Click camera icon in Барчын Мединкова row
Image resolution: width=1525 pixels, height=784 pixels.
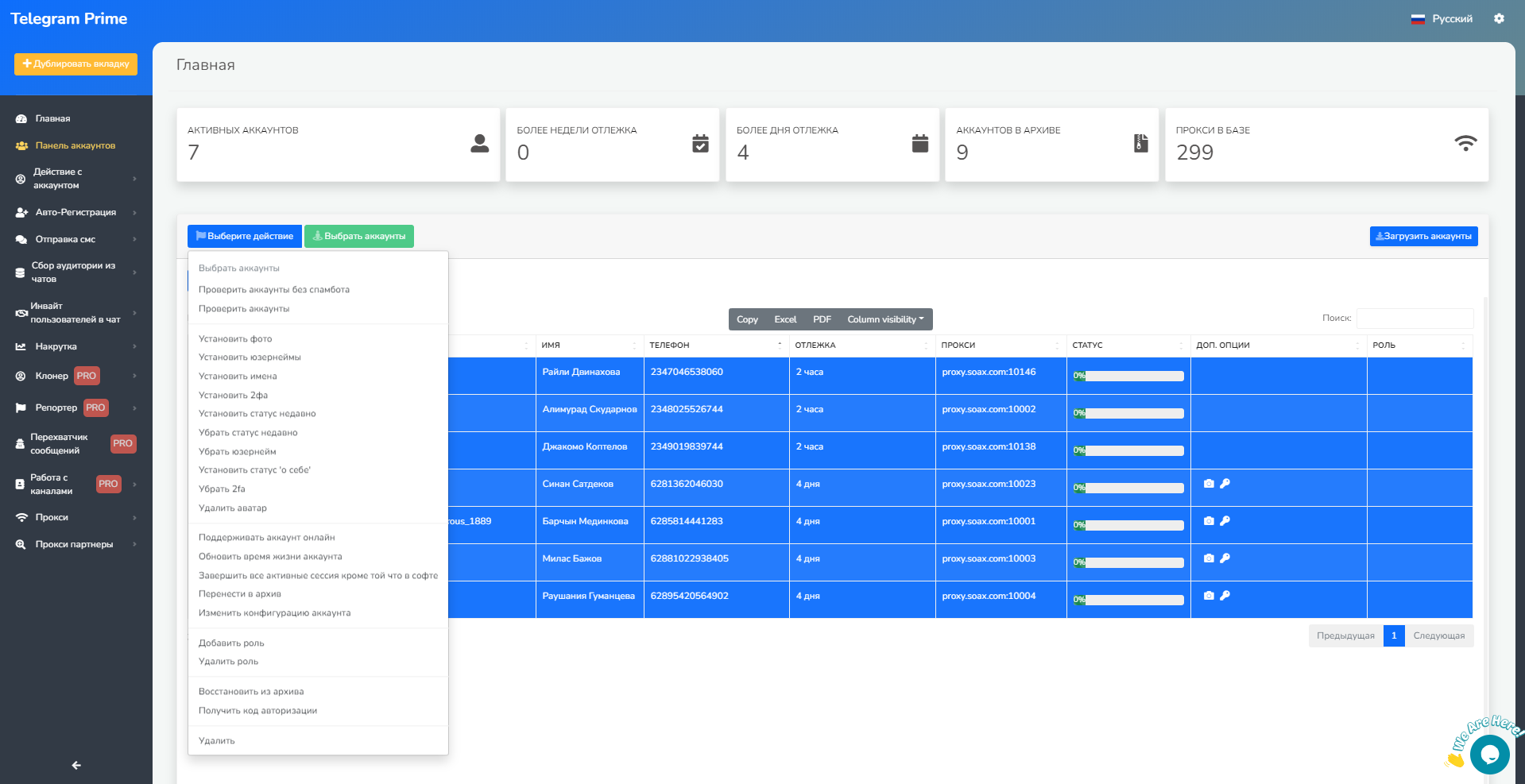[x=1209, y=521]
